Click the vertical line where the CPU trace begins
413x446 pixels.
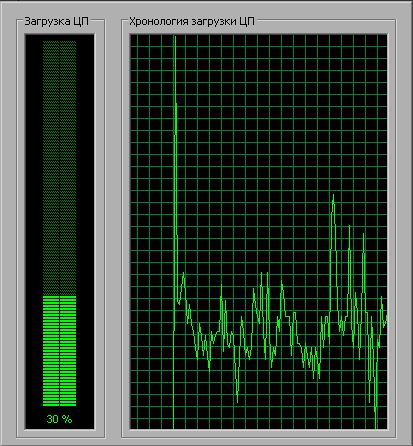[x=174, y=380]
